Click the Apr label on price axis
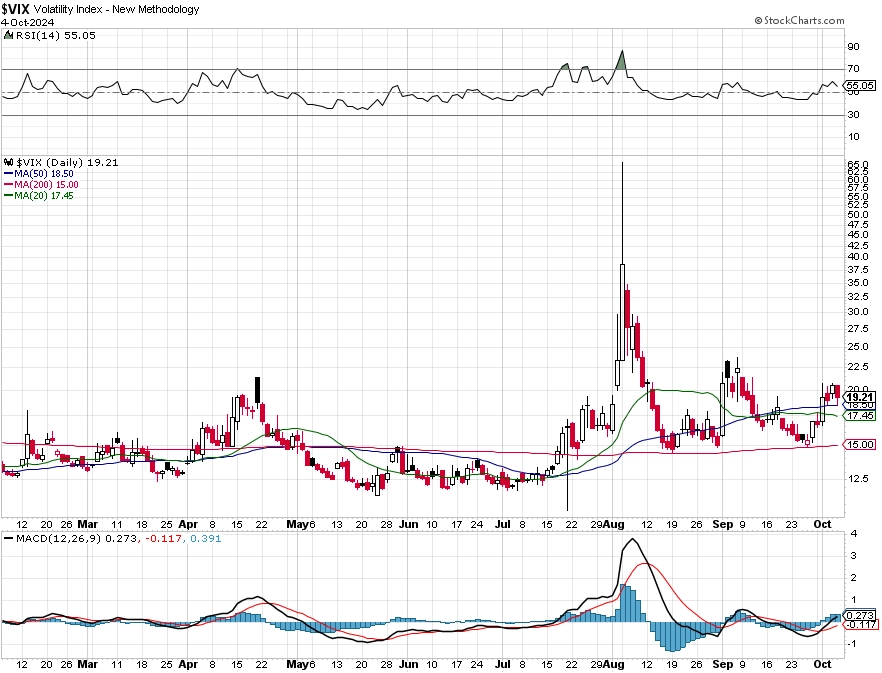 (188, 524)
